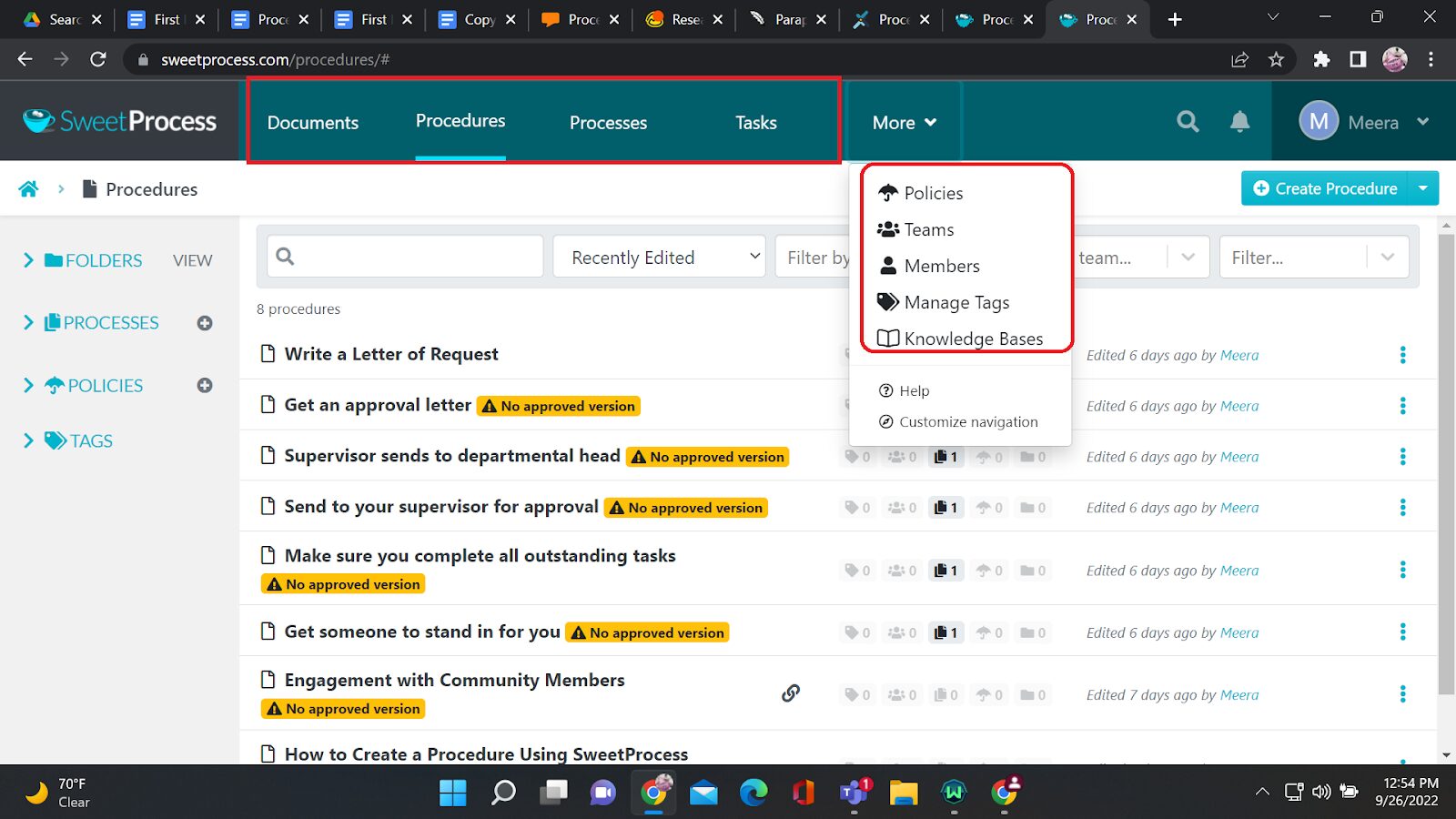This screenshot has height=819, width=1456.
Task: Click the page vertical scrollbar
Action: (x=1446, y=464)
